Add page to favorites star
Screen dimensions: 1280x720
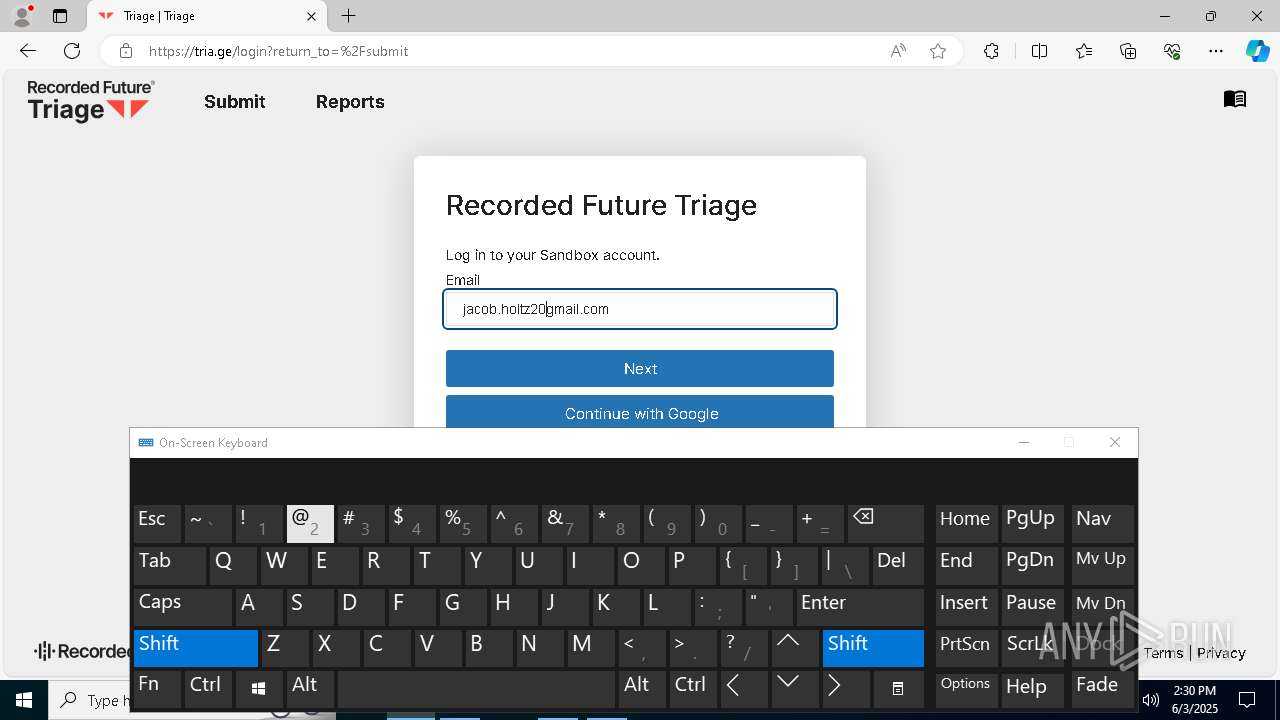938,51
